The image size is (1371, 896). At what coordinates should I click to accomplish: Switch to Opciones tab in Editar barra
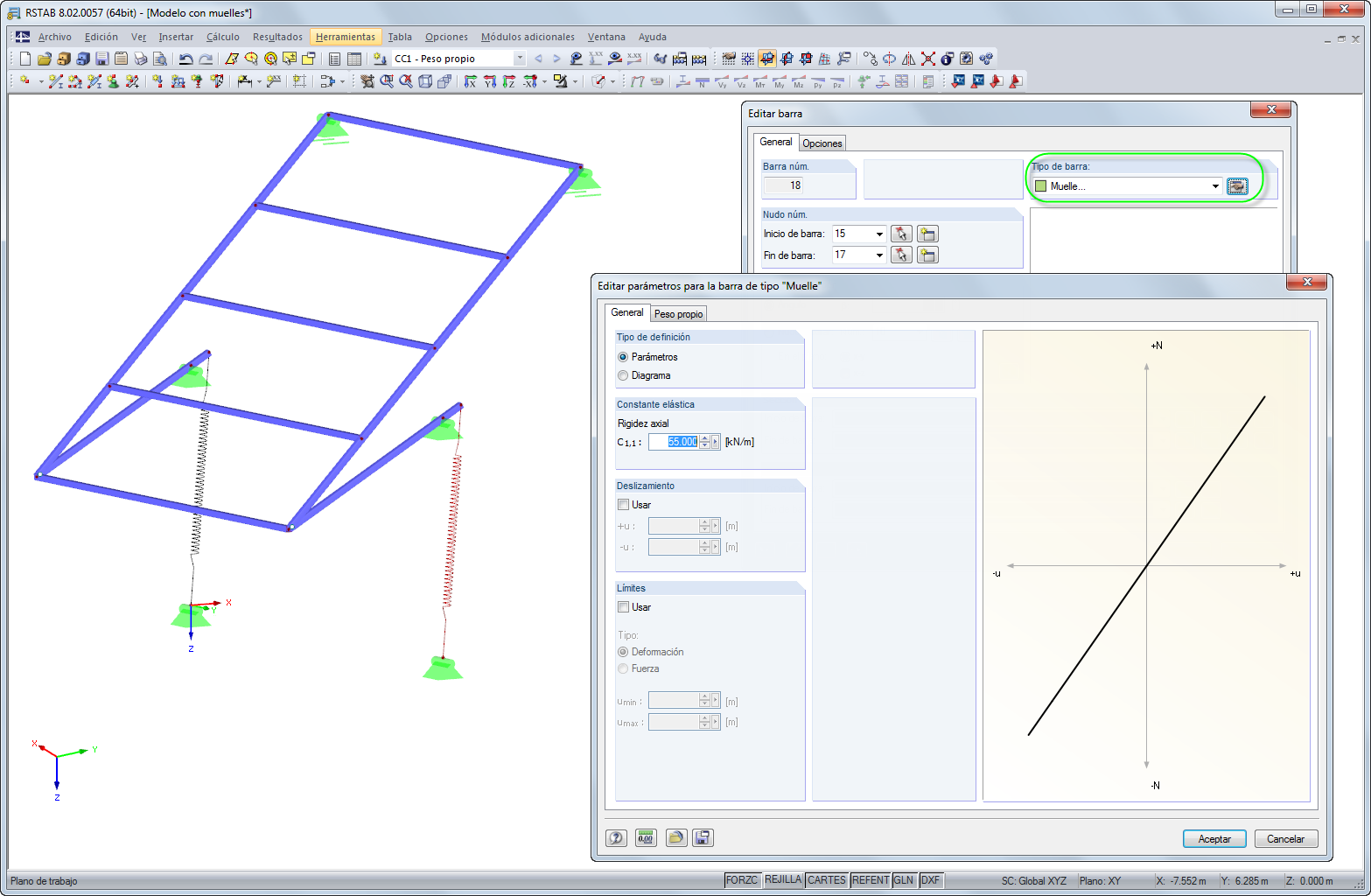[x=822, y=143]
